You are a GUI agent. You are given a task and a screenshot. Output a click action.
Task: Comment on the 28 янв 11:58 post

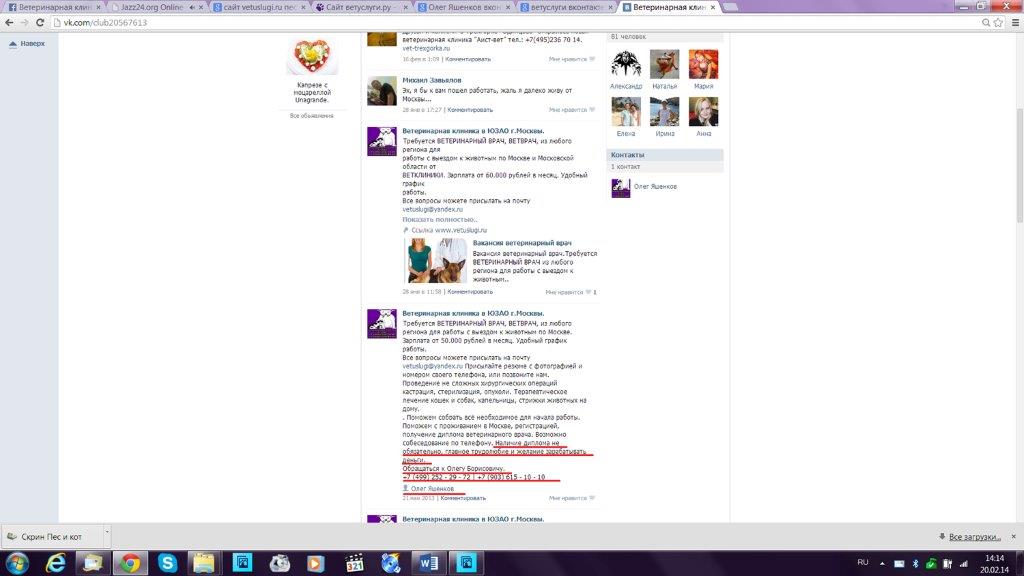click(x=470, y=292)
